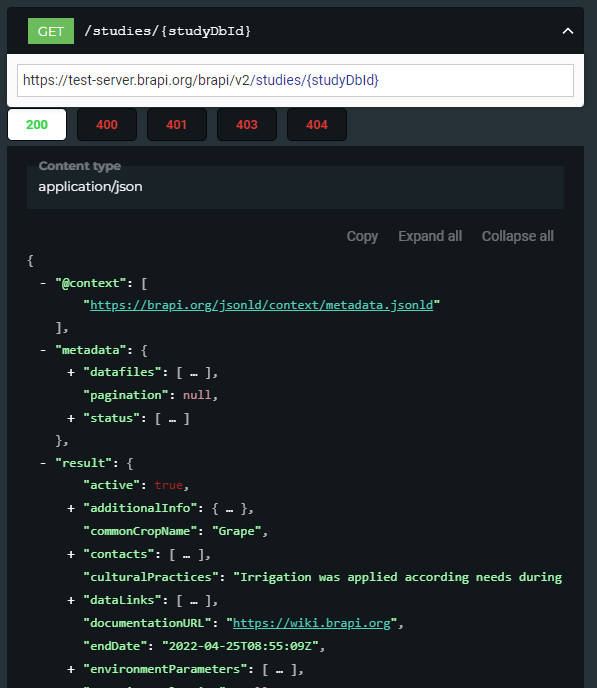
Task: Click the /studies/{studyDbId} endpoint path
Action: [168, 31]
